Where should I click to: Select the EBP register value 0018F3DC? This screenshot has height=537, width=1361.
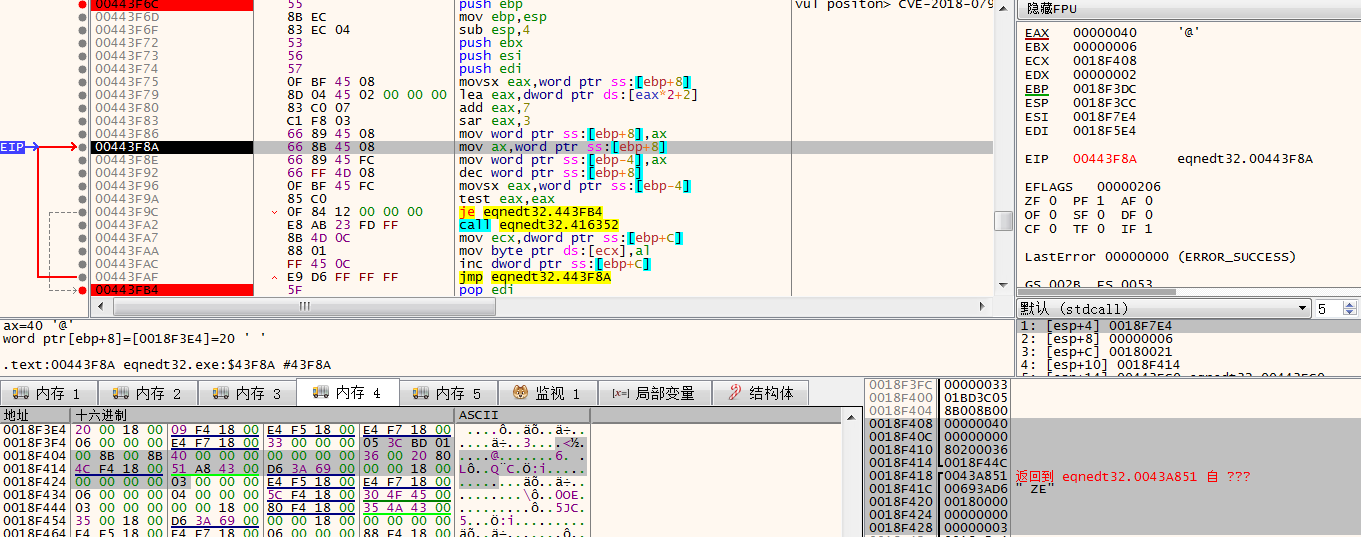[1104, 89]
